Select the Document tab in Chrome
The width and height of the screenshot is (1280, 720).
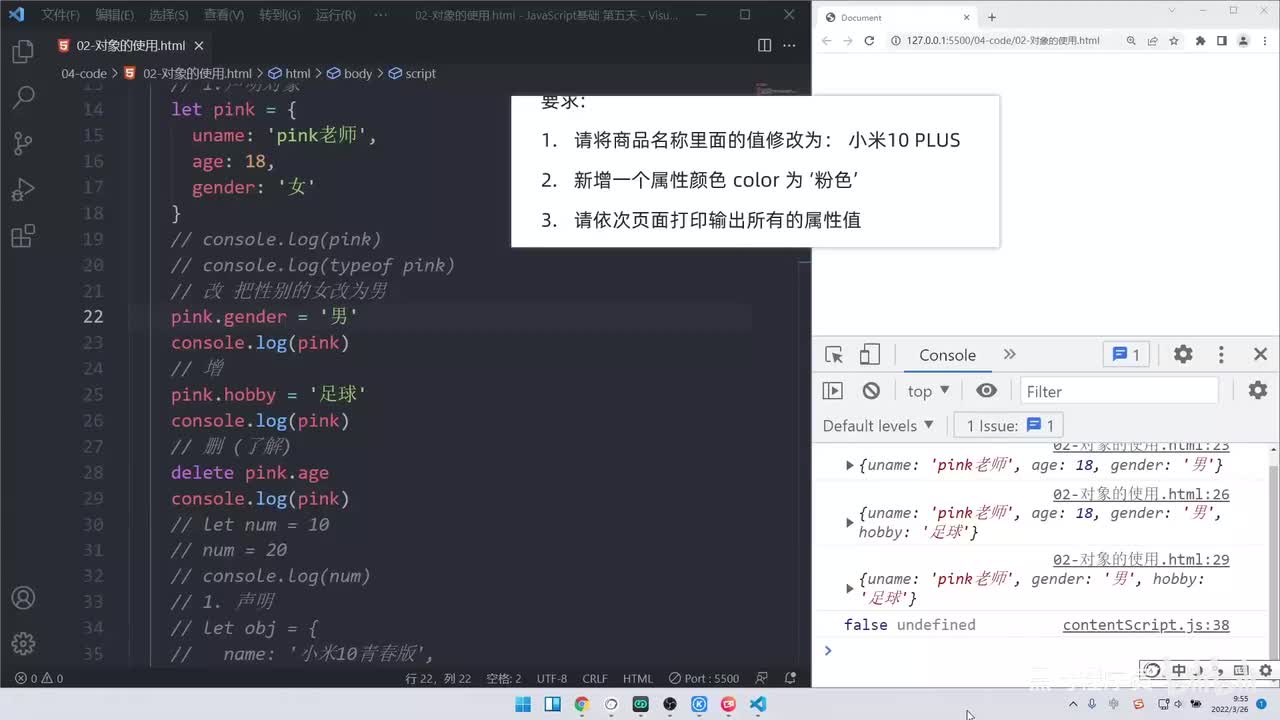click(x=897, y=17)
